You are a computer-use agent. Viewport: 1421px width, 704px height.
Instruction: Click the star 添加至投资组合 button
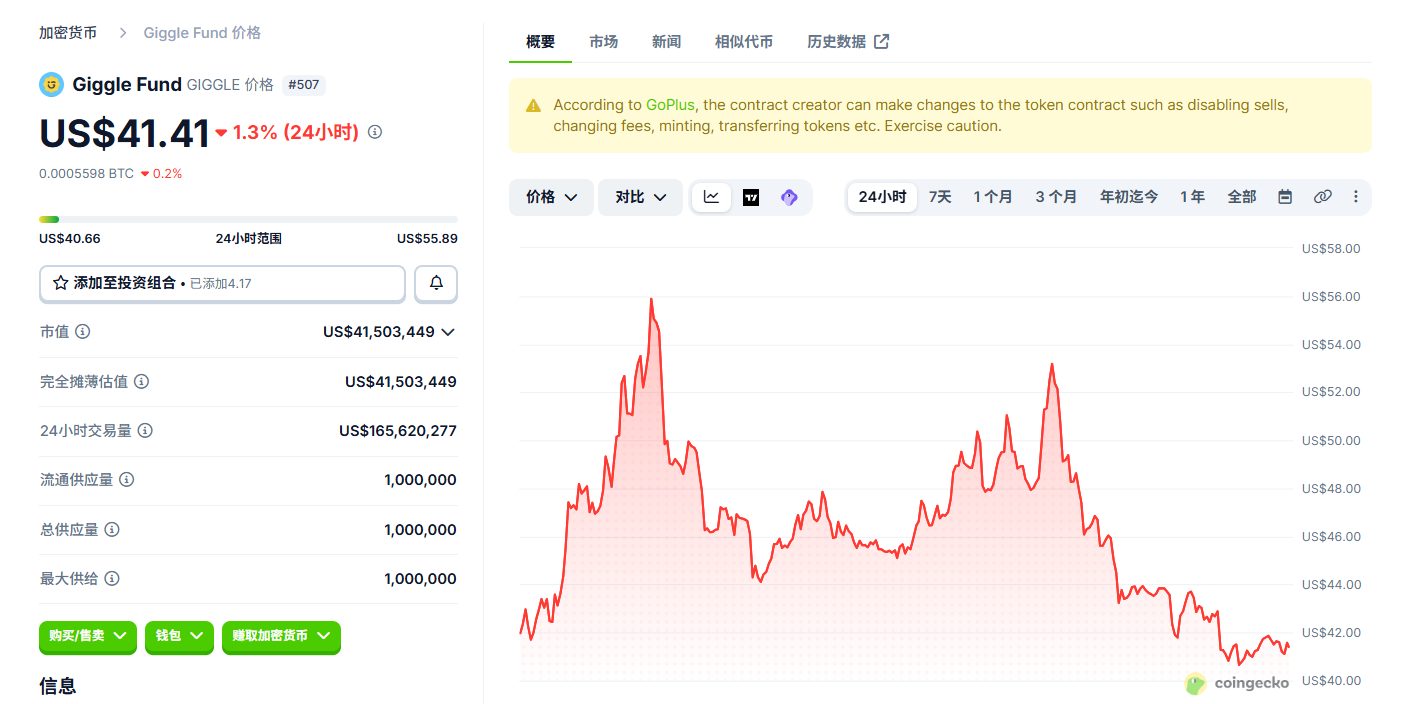[222, 283]
